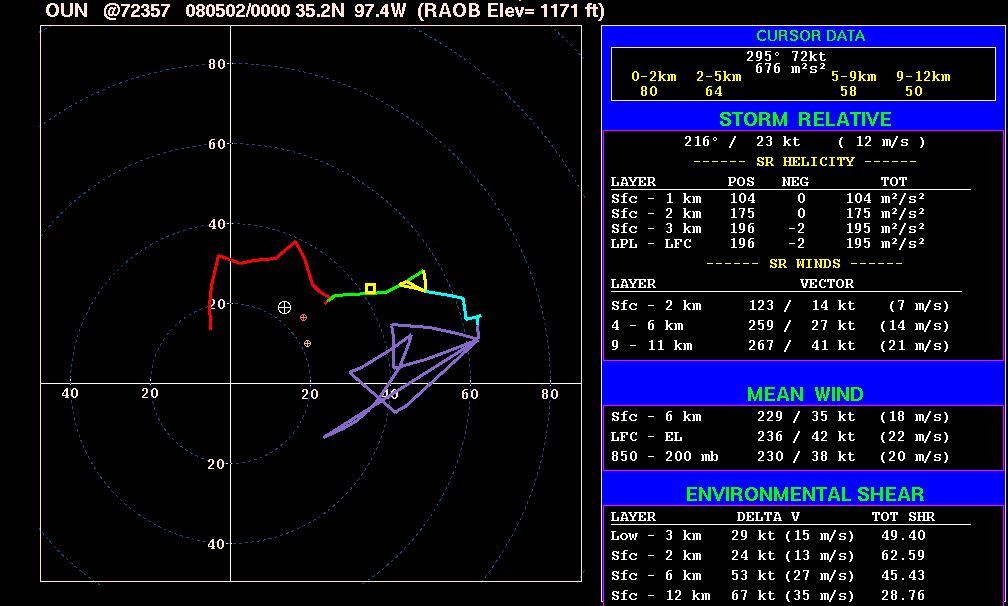Select the upper small red circle marker
The image size is (1008, 606).
coord(303,317)
